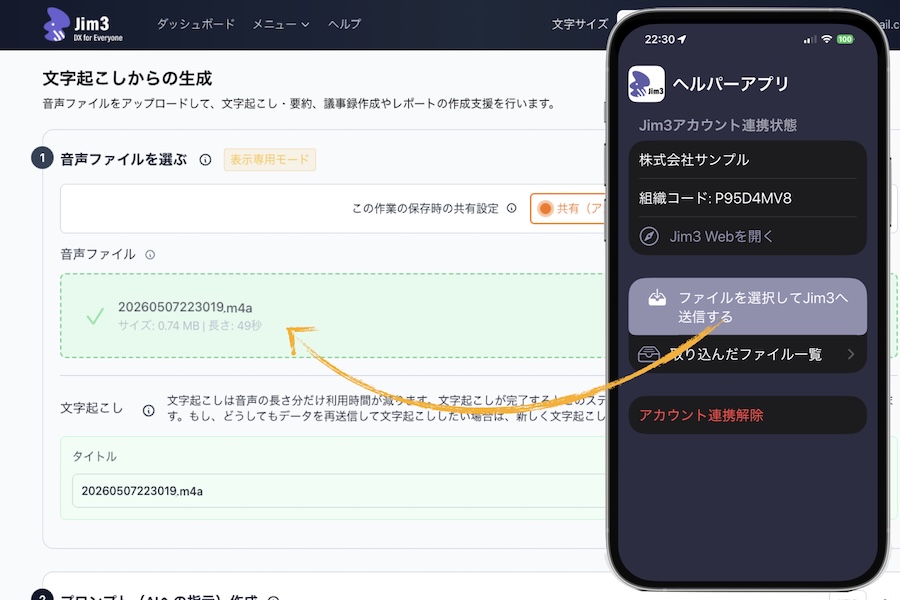
Task: Click the 文字サイズ label in the header
Action: (x=580, y=24)
